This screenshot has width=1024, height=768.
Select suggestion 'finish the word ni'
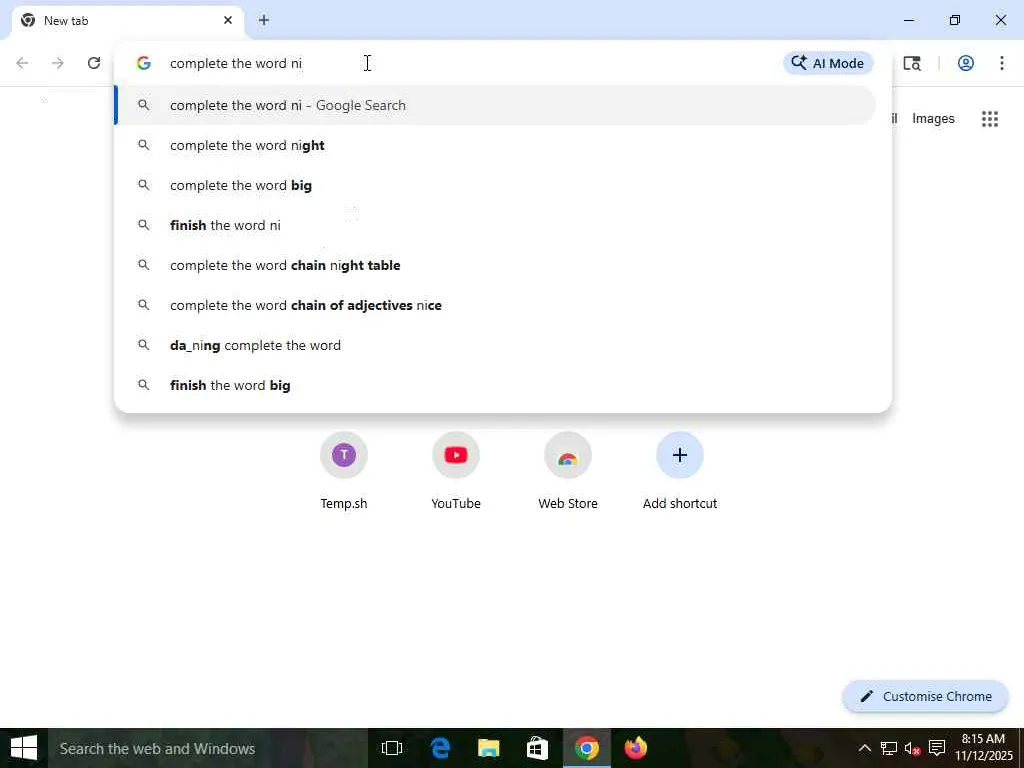point(495,225)
